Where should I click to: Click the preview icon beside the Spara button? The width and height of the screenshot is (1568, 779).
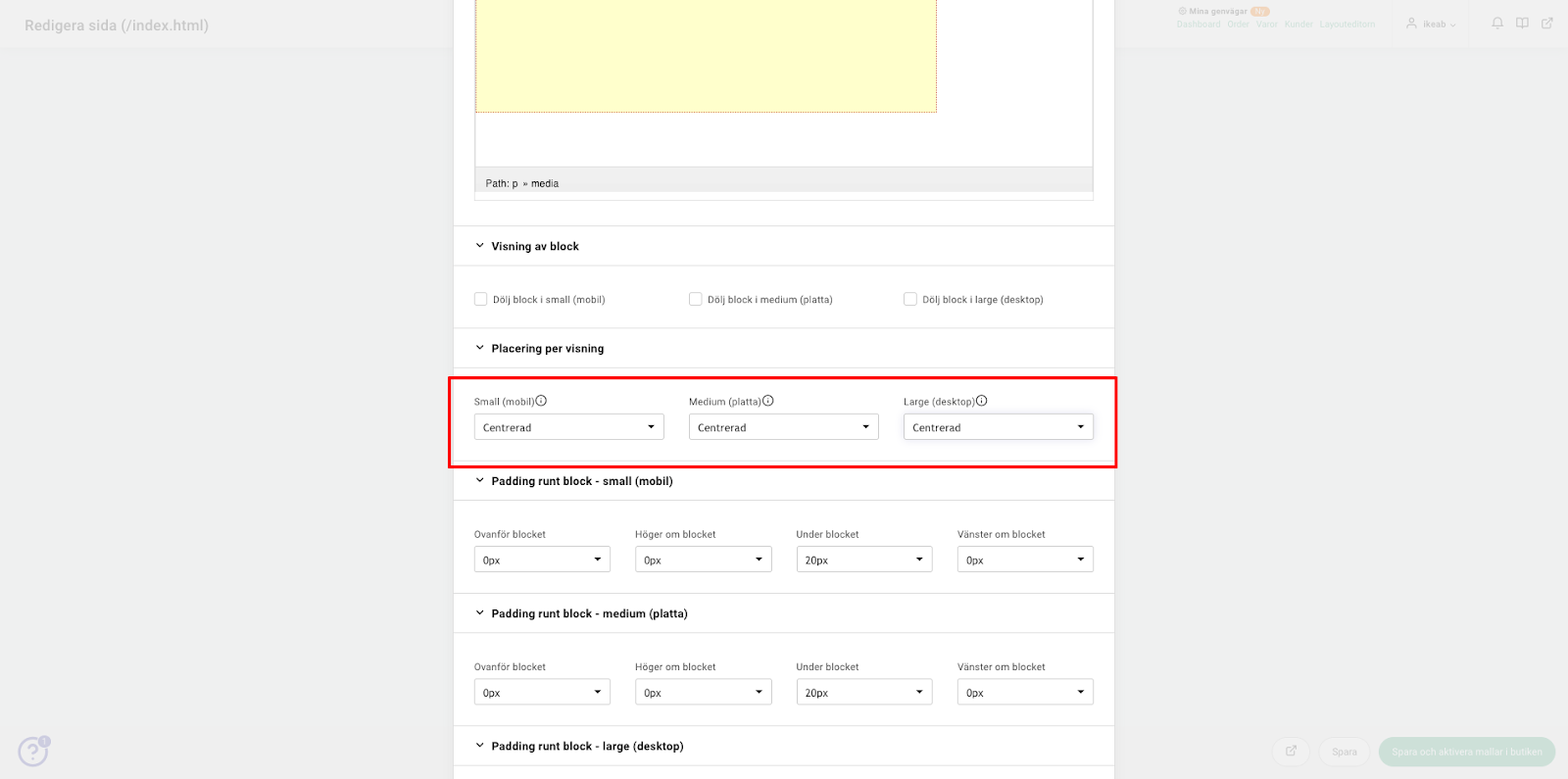(1292, 752)
